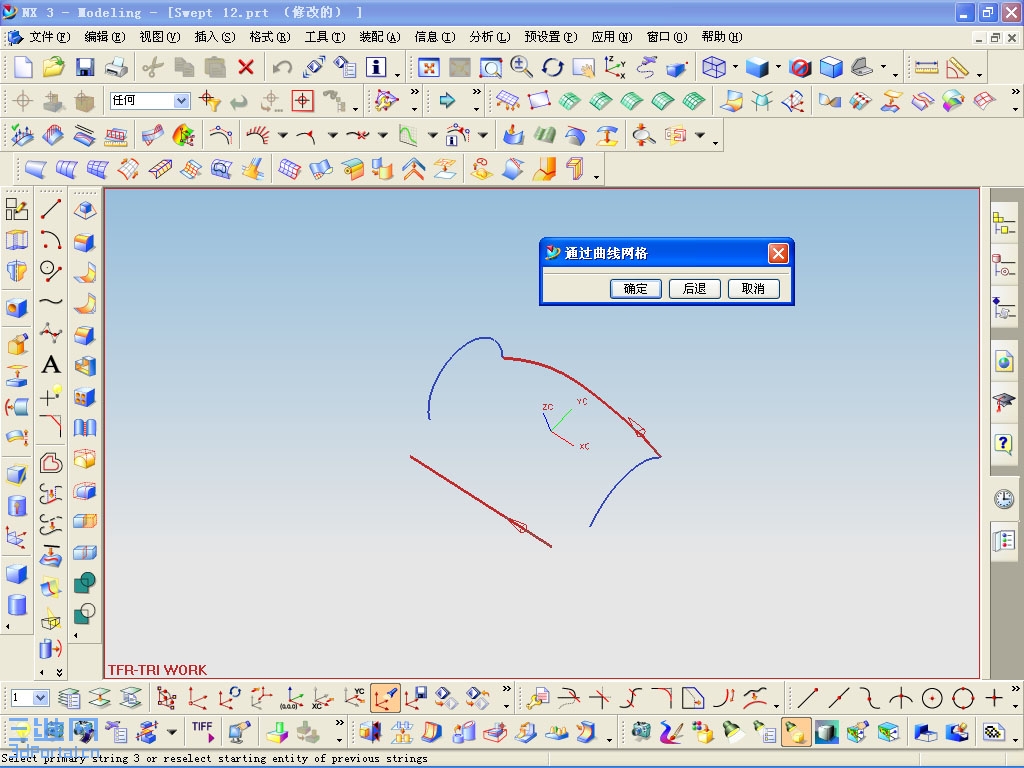Image resolution: width=1024 pixels, height=768 pixels.
Task: Open the 帮助(H) menu
Action: pos(722,37)
